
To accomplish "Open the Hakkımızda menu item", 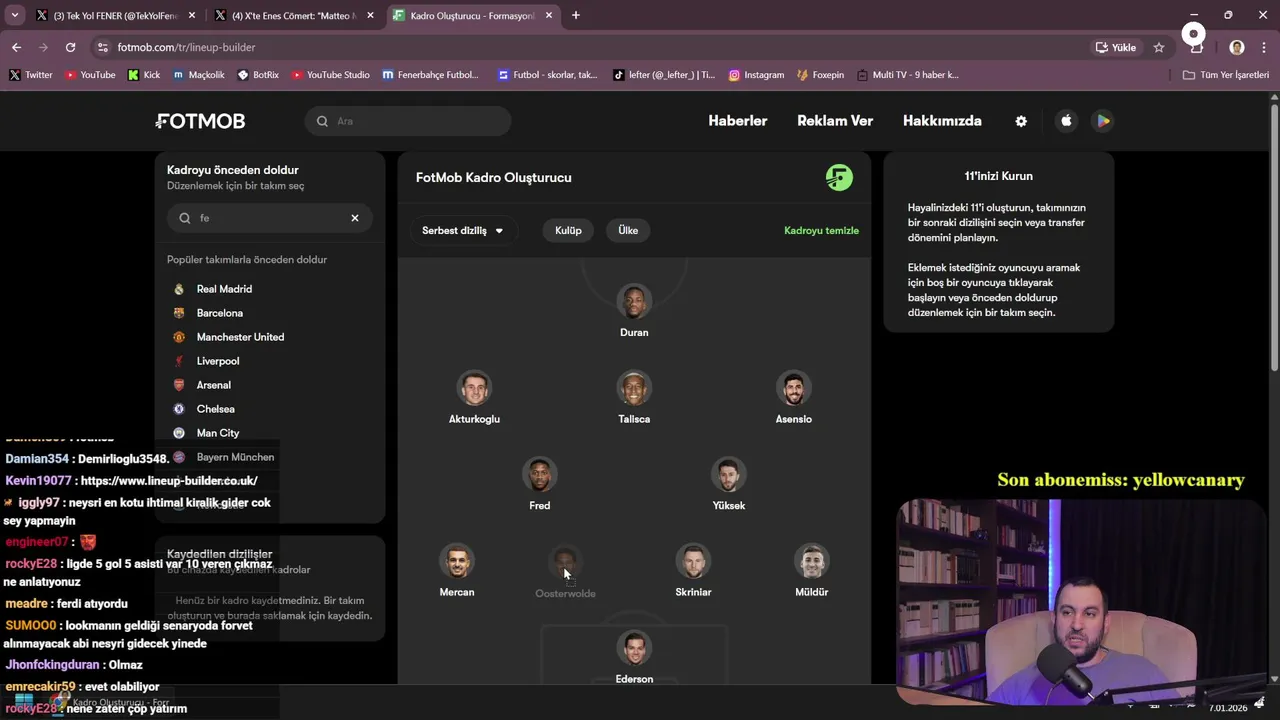I will coord(942,121).
